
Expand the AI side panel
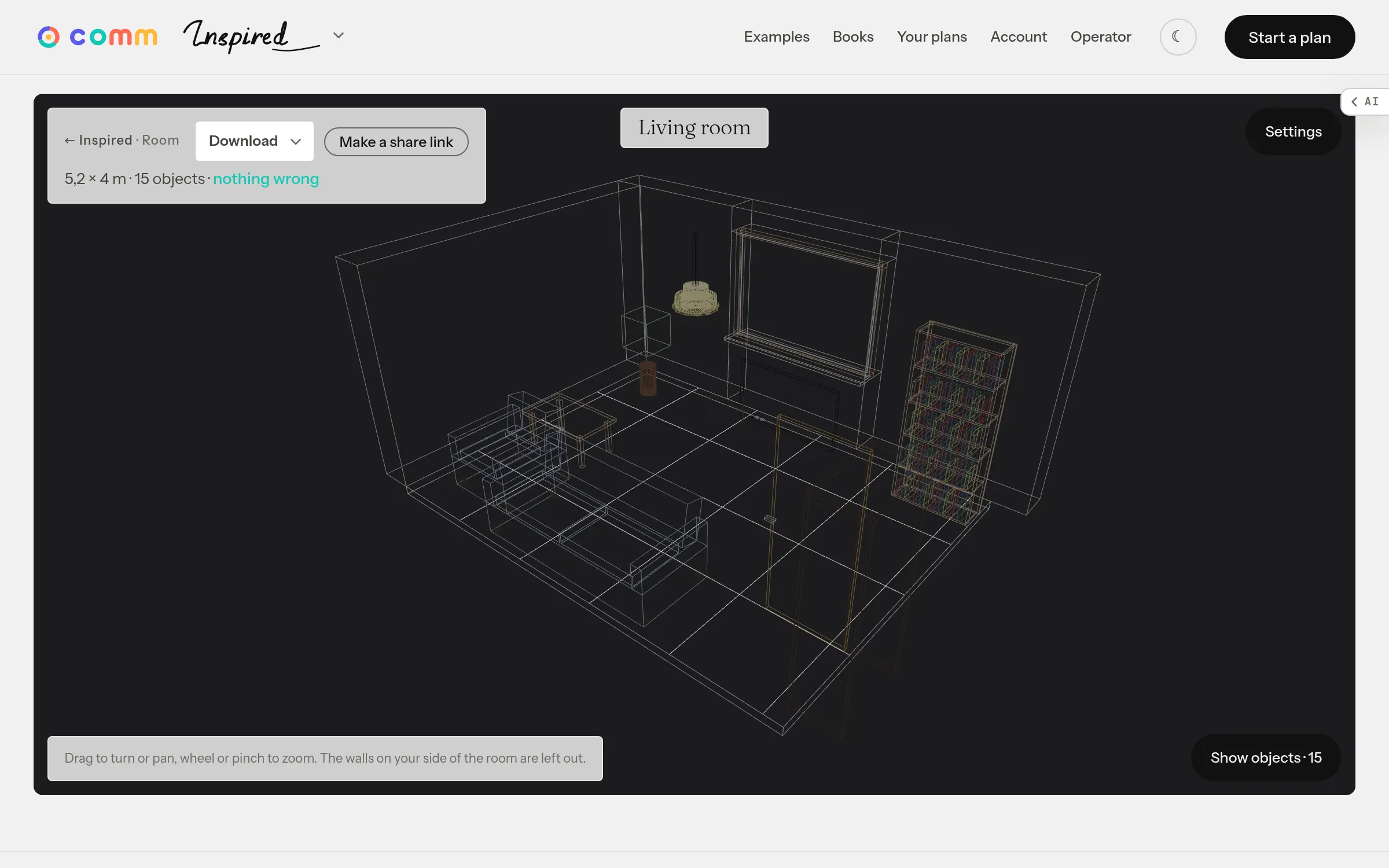click(x=1366, y=102)
